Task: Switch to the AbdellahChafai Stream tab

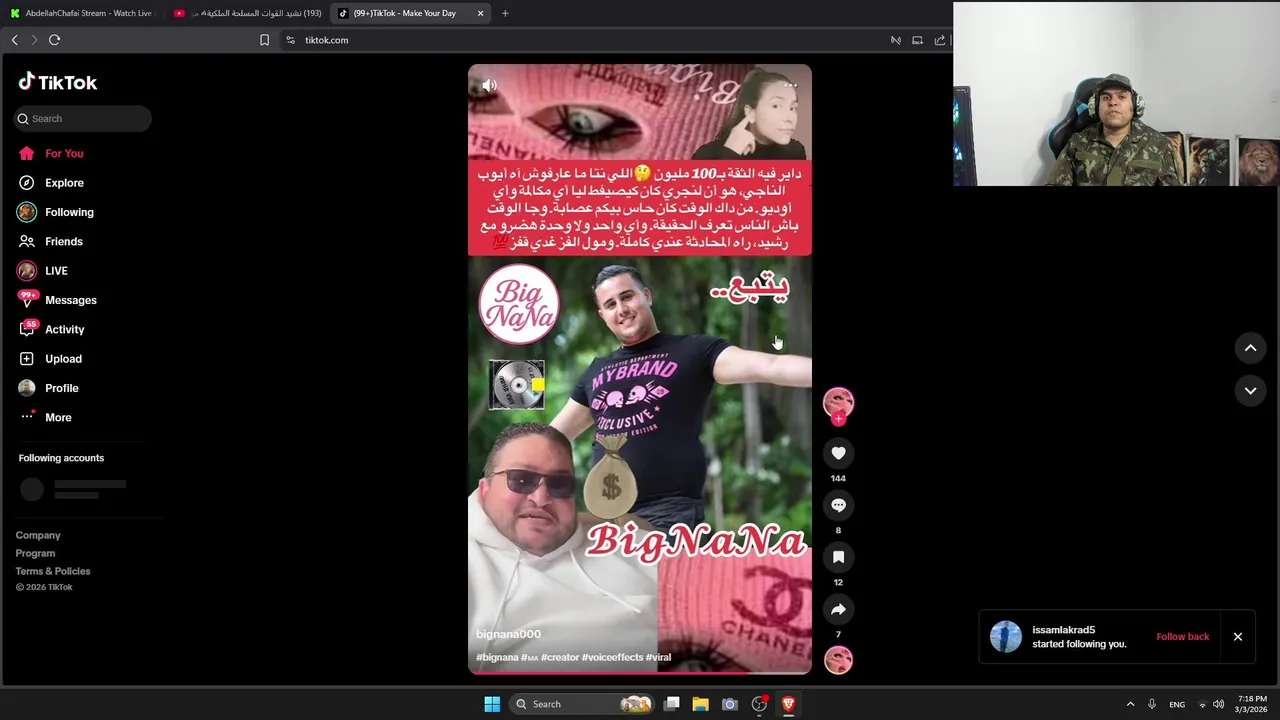Action: [82, 13]
